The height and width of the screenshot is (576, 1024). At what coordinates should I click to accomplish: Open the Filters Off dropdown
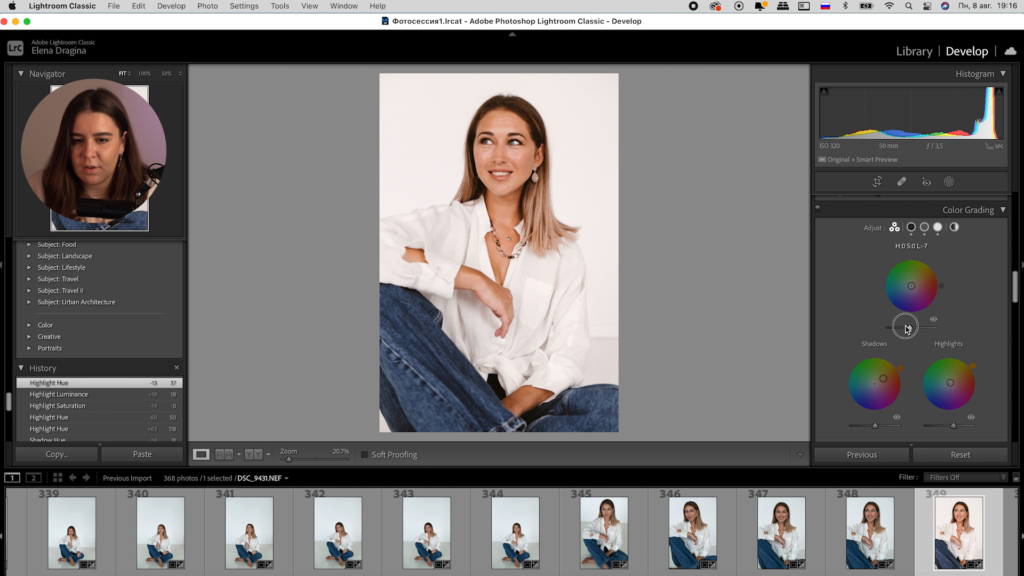pyautogui.click(x=965, y=478)
